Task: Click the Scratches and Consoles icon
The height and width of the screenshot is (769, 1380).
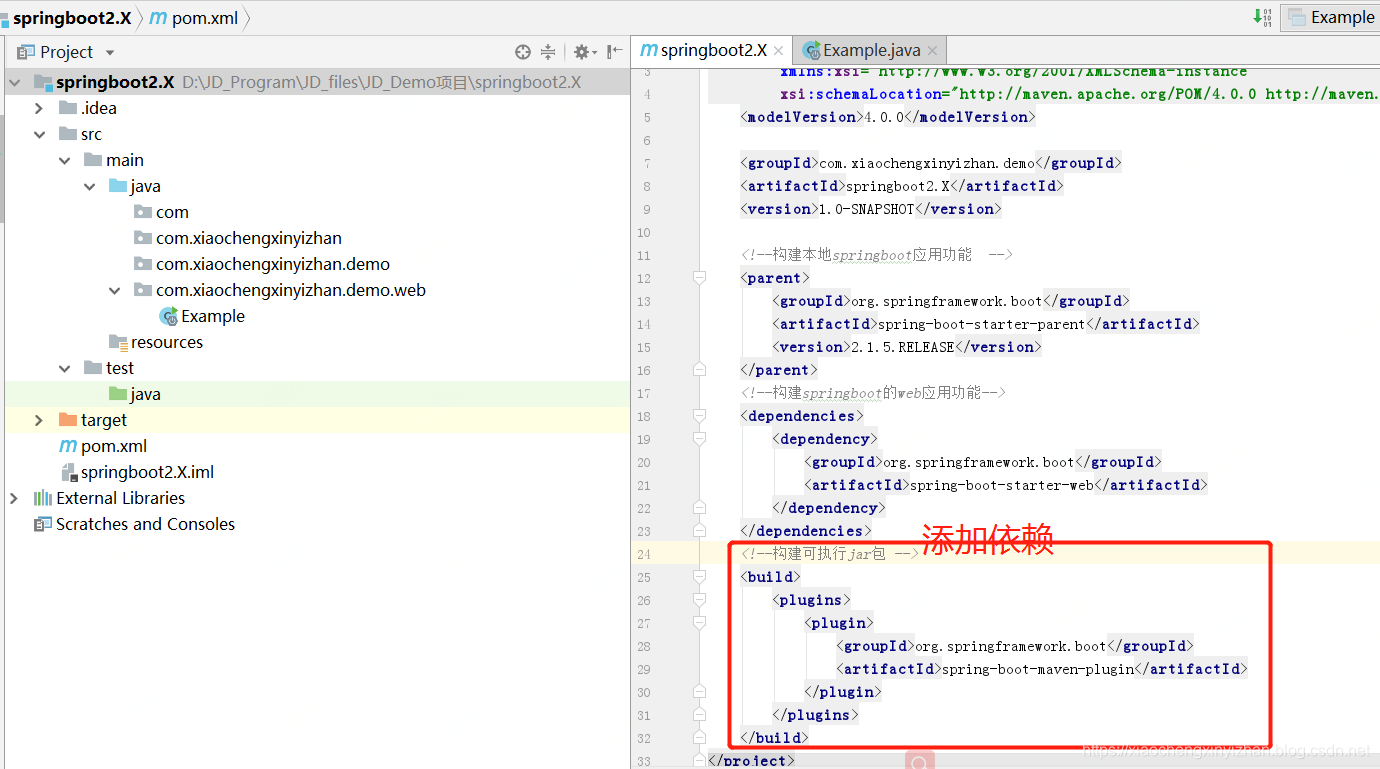Action: [43, 524]
